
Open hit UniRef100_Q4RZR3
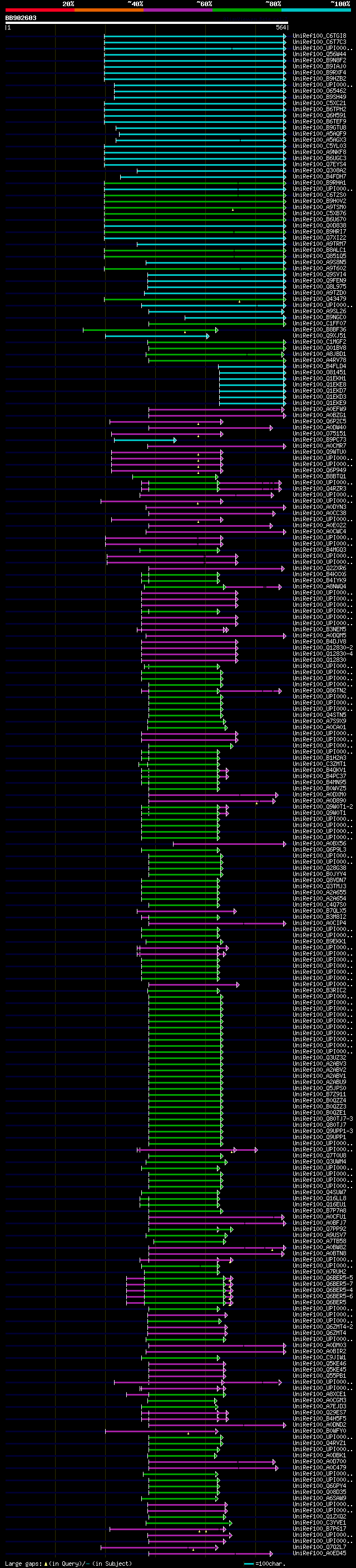click(x=319, y=488)
